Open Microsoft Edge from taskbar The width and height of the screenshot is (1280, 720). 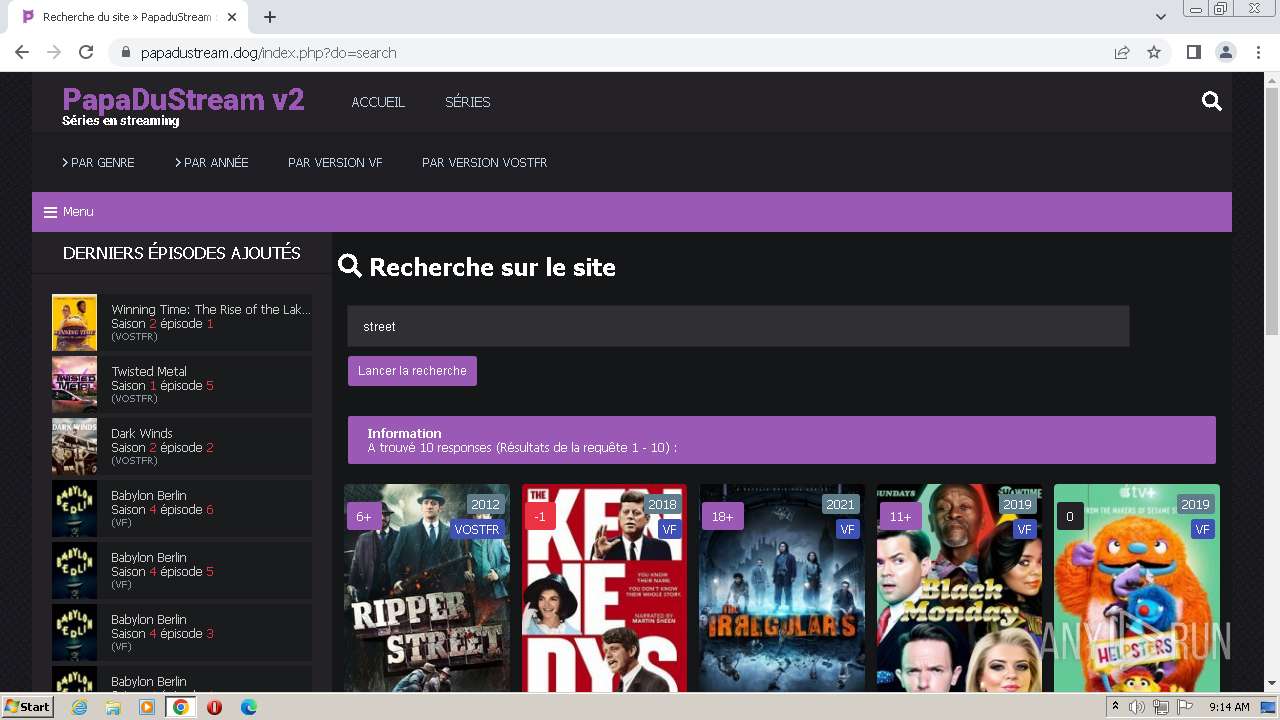point(249,707)
